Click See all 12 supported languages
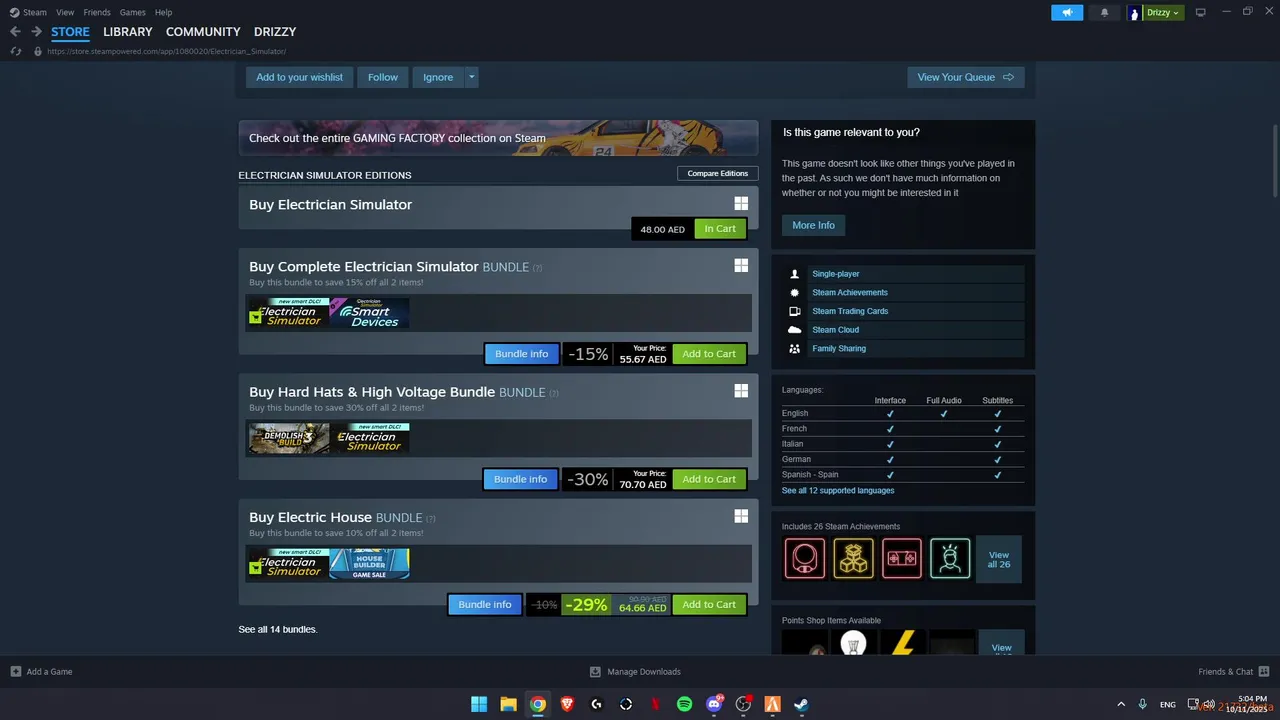This screenshot has height=720, width=1280. point(838,491)
